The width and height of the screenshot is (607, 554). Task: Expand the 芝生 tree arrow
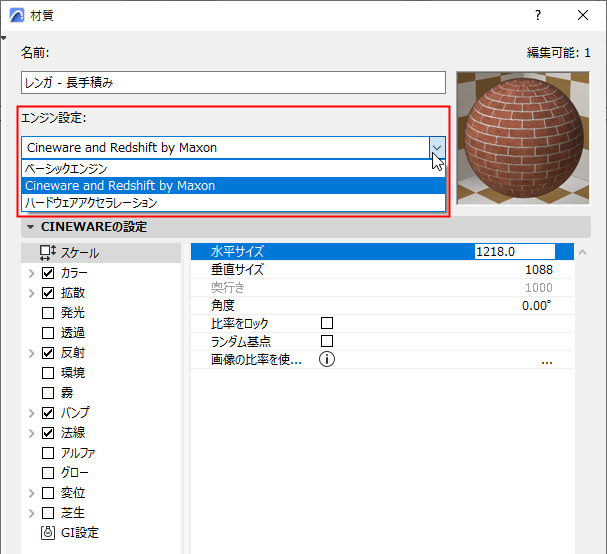pos(32,513)
